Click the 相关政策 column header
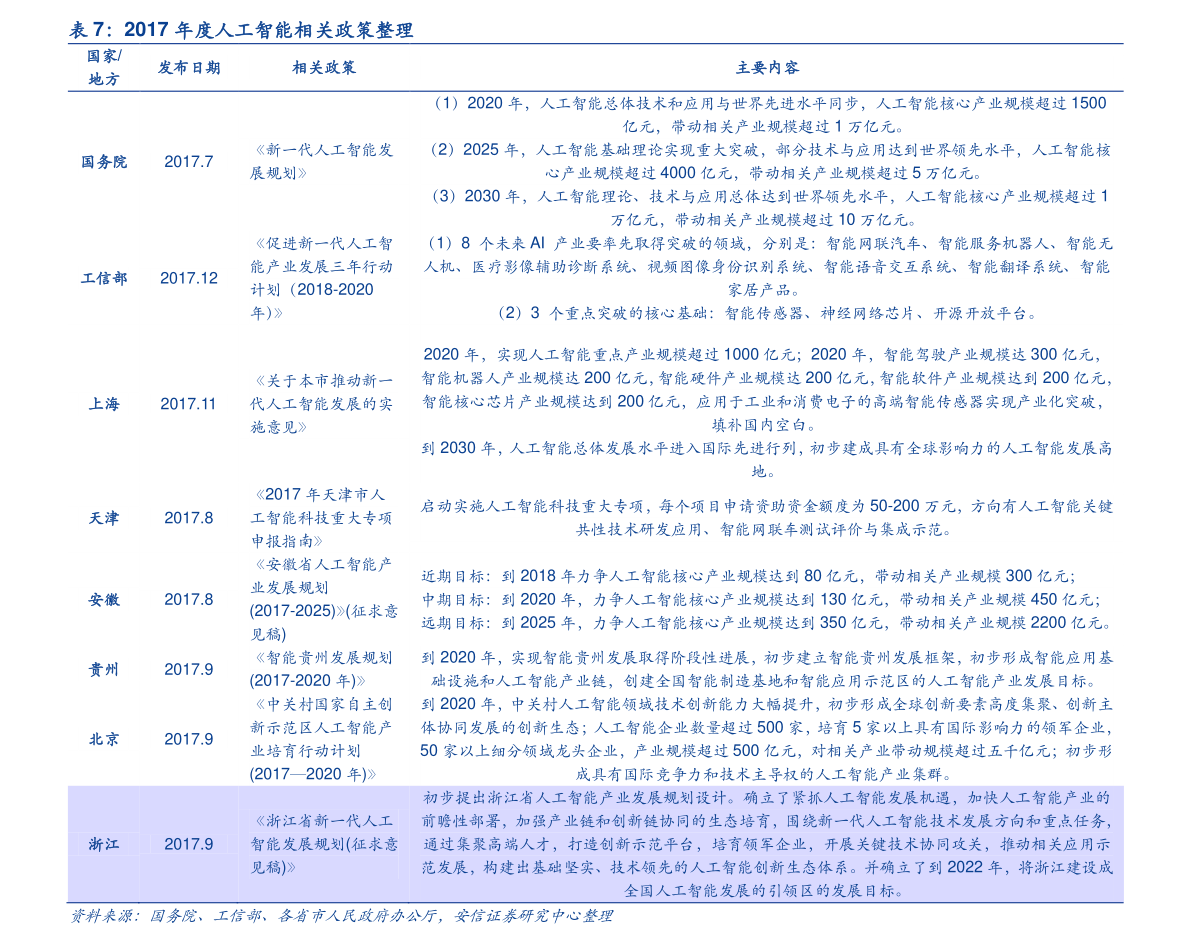This screenshot has height=944, width=1191. (324, 68)
